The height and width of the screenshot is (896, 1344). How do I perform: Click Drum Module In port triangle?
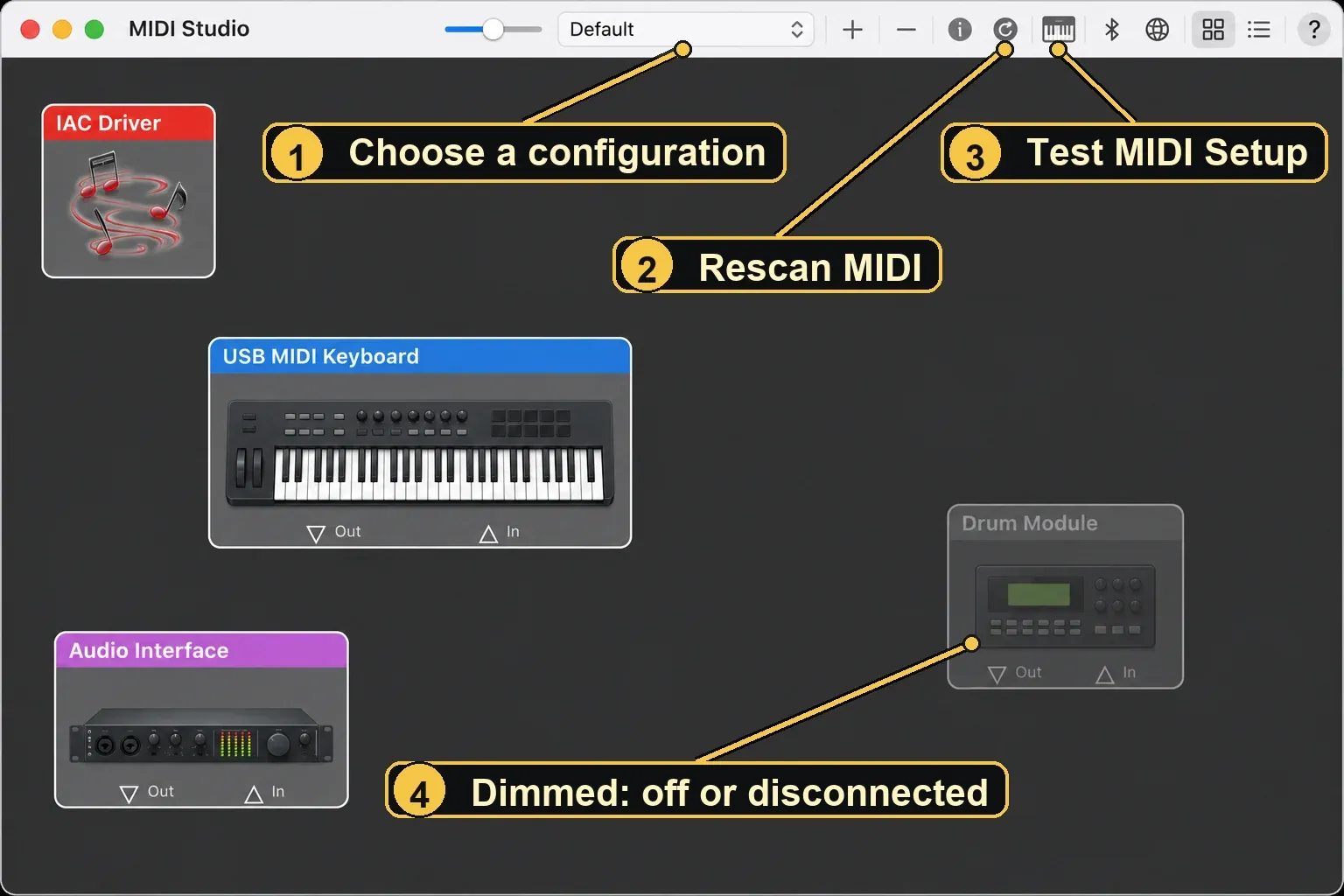click(1105, 674)
